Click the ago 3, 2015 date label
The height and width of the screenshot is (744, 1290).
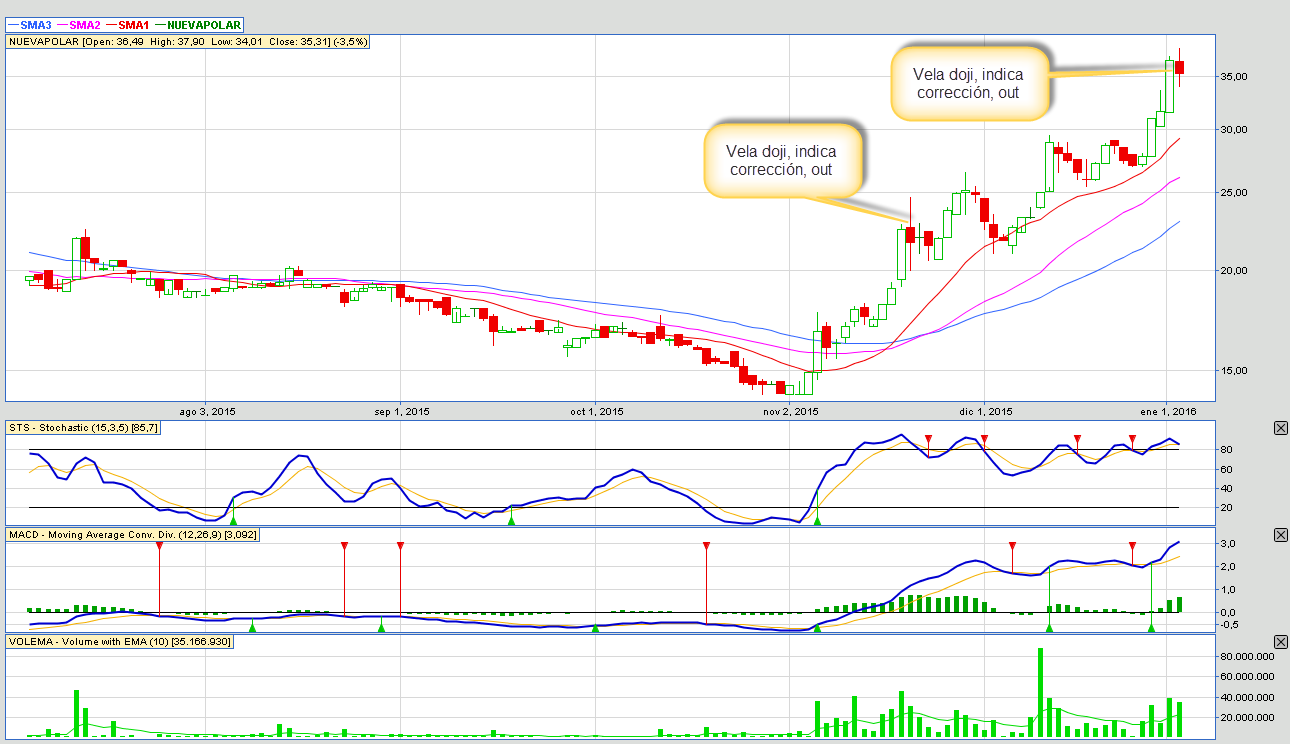click(x=207, y=411)
